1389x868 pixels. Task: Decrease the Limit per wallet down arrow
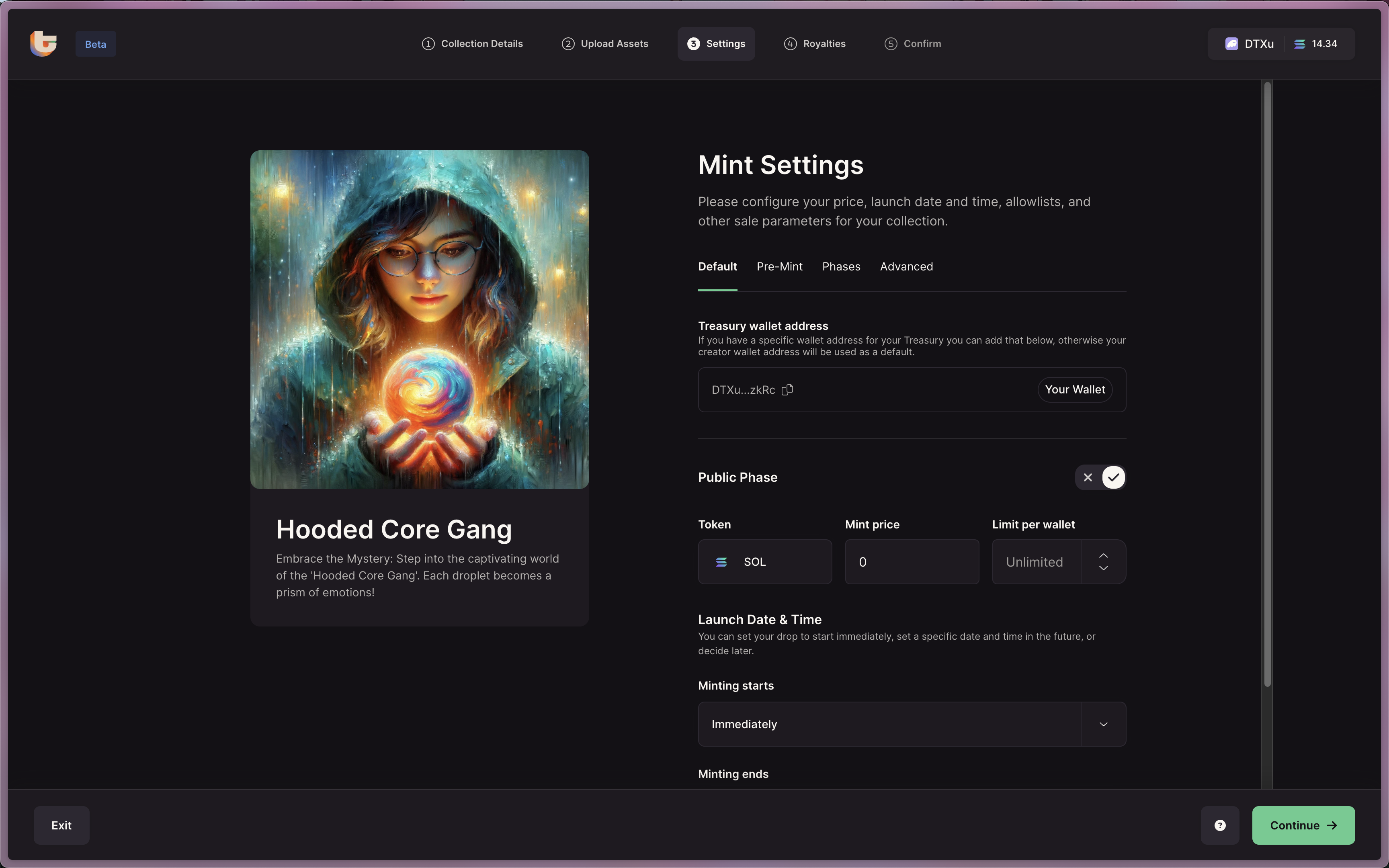[1103, 568]
